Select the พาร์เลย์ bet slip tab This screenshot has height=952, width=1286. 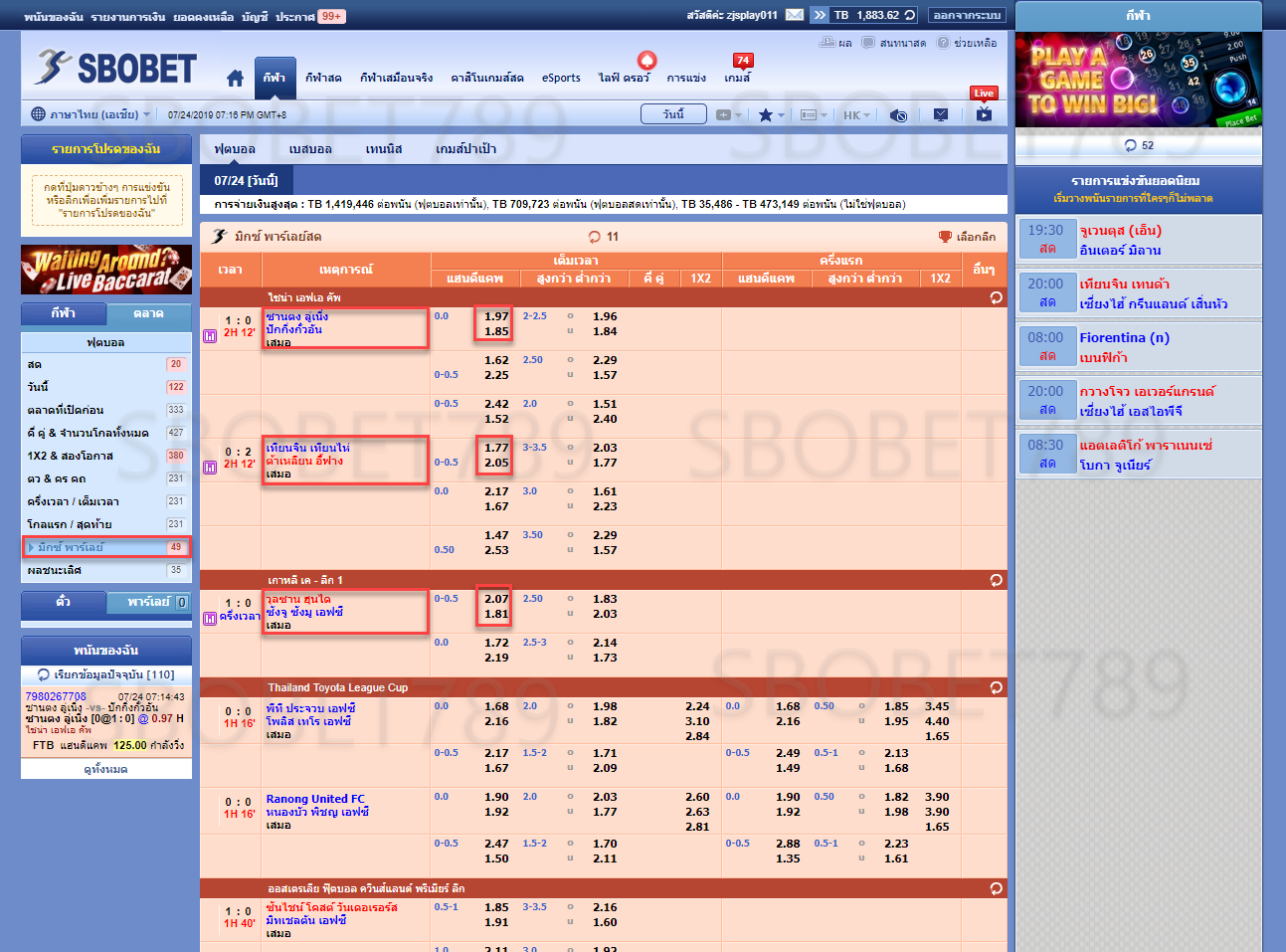pyautogui.click(x=149, y=602)
